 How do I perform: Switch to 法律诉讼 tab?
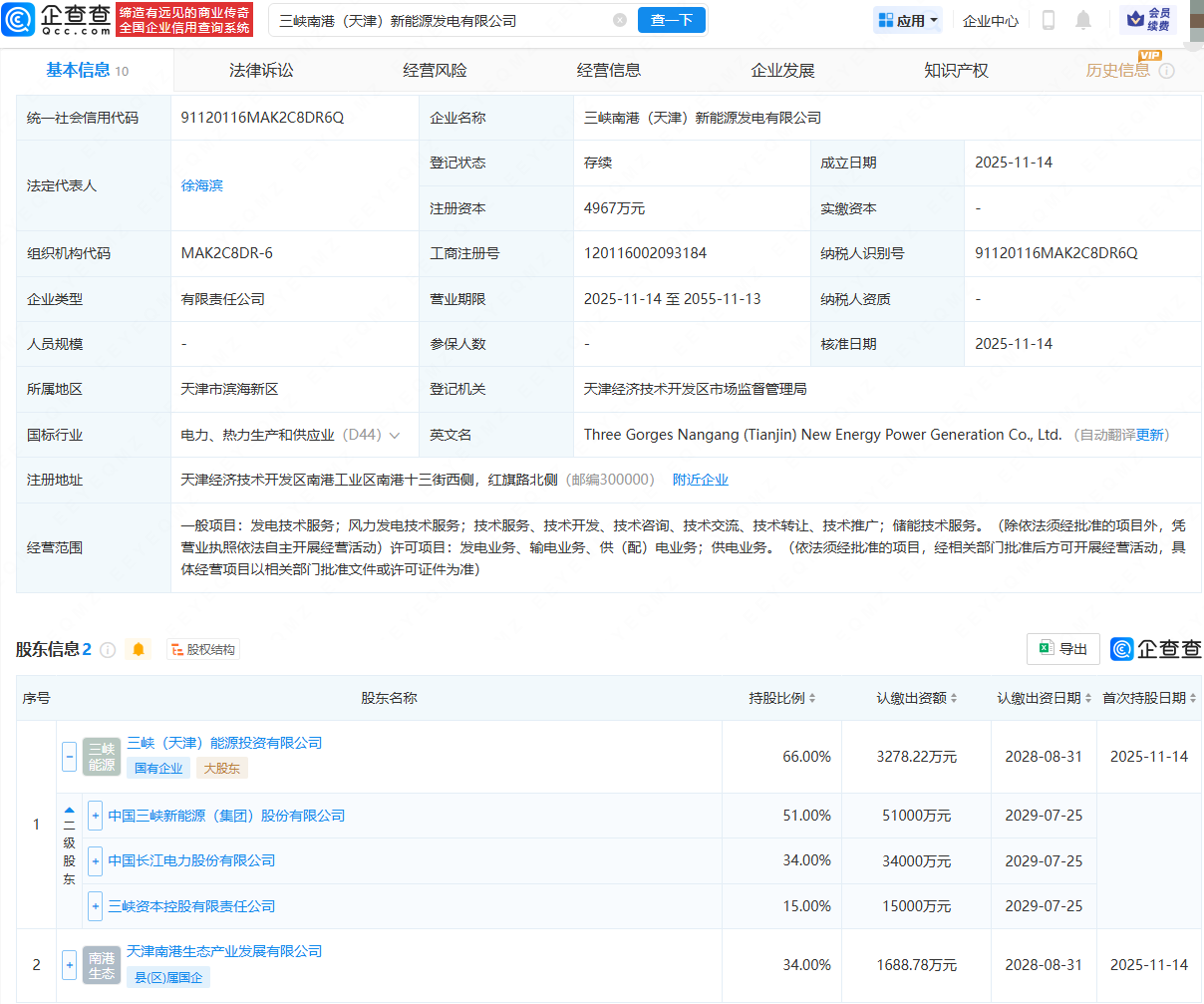pos(261,71)
